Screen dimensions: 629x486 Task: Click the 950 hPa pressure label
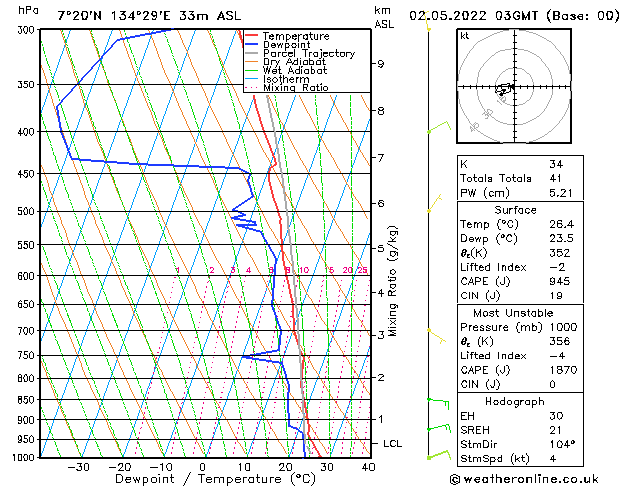28,439
